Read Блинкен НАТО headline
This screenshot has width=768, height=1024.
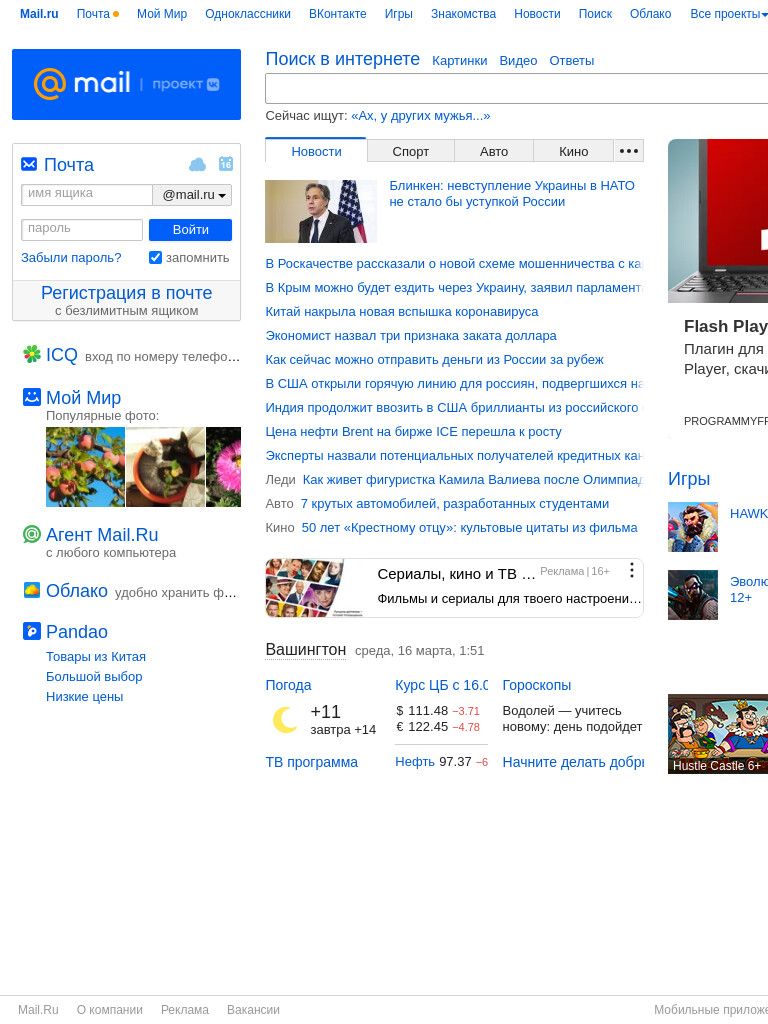tap(512, 194)
